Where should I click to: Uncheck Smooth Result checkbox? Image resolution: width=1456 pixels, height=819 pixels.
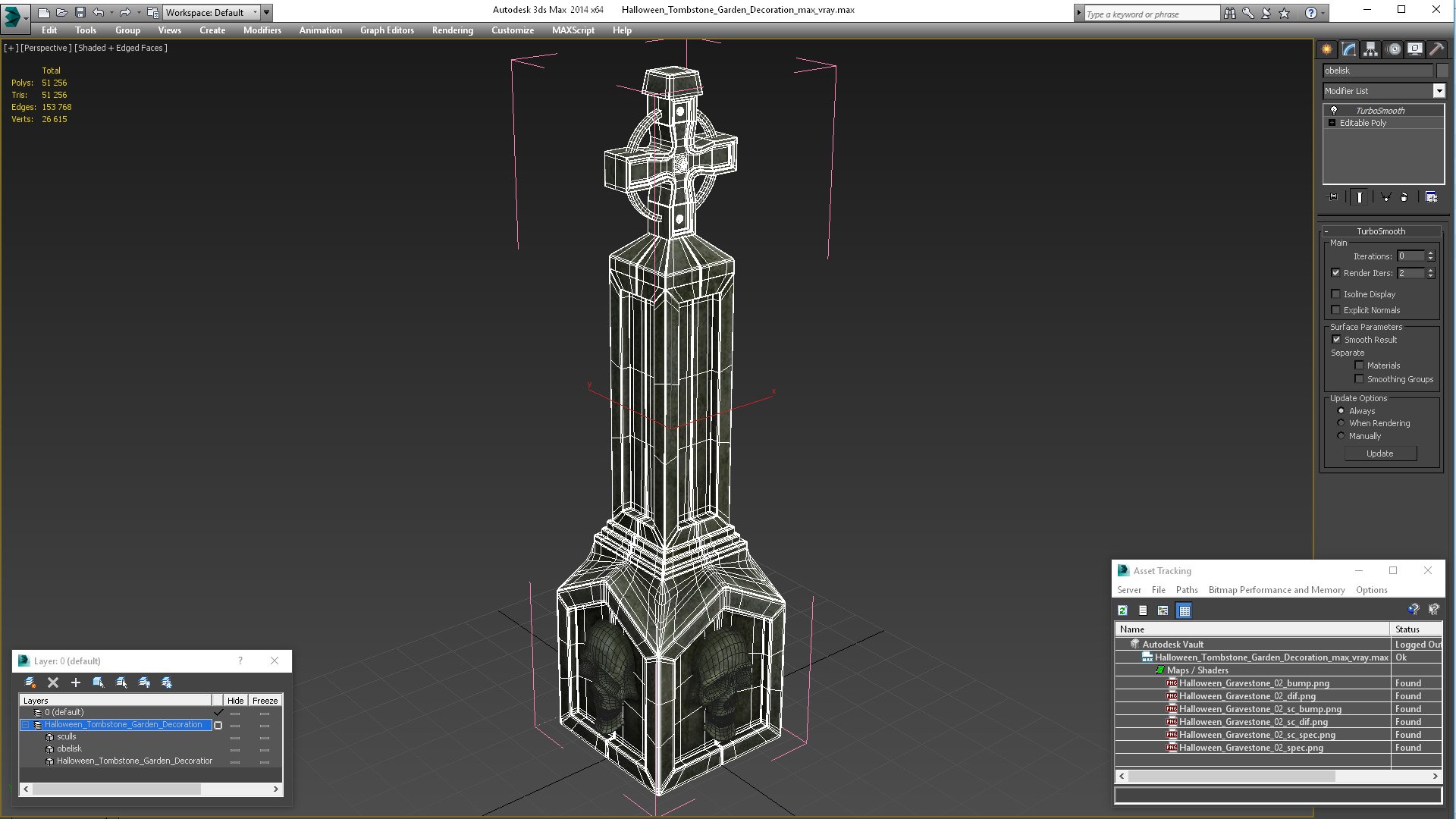click(x=1336, y=340)
